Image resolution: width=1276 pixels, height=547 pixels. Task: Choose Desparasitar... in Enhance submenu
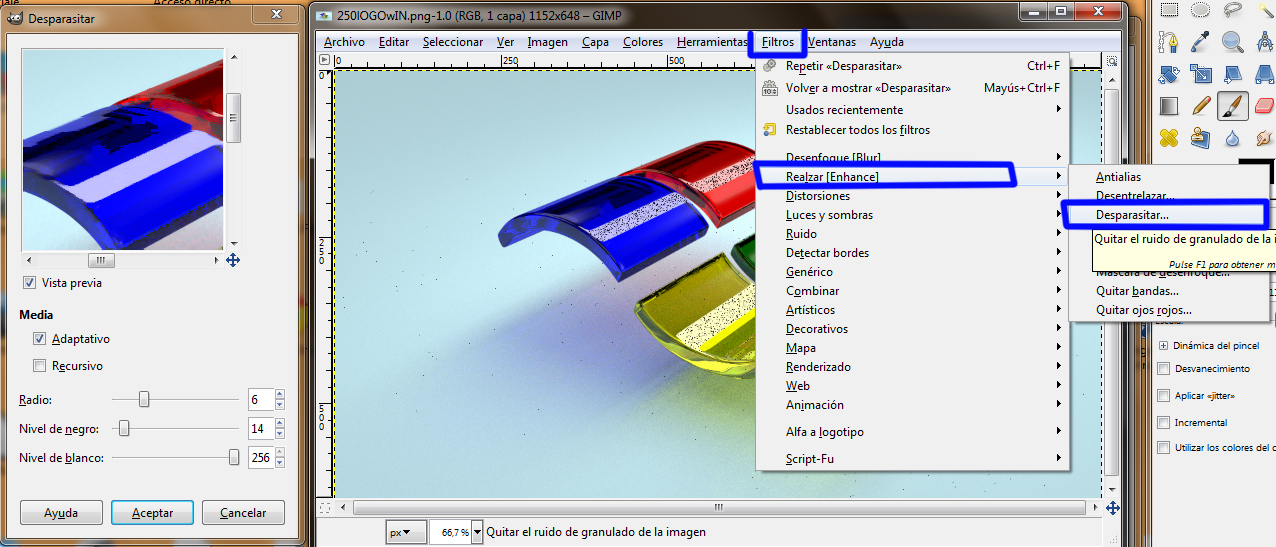pos(1166,215)
